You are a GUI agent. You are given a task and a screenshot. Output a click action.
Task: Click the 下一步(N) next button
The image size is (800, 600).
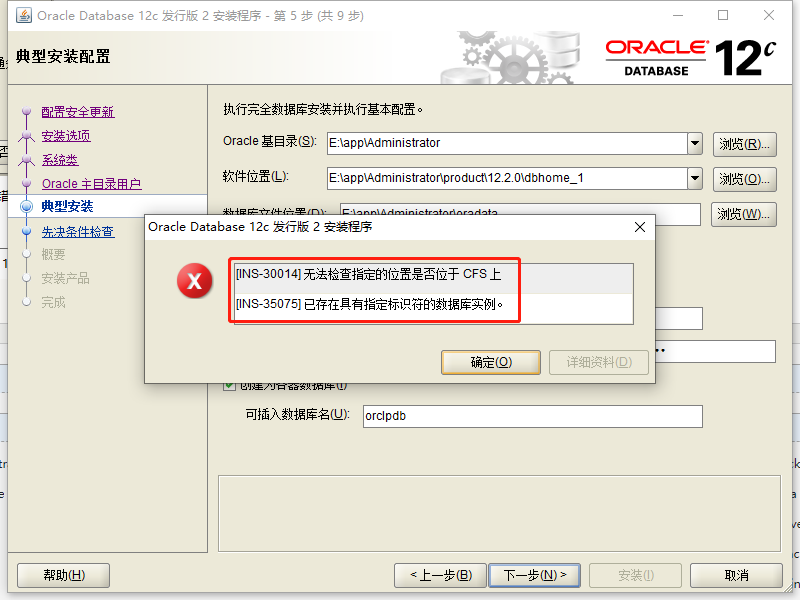click(x=534, y=576)
